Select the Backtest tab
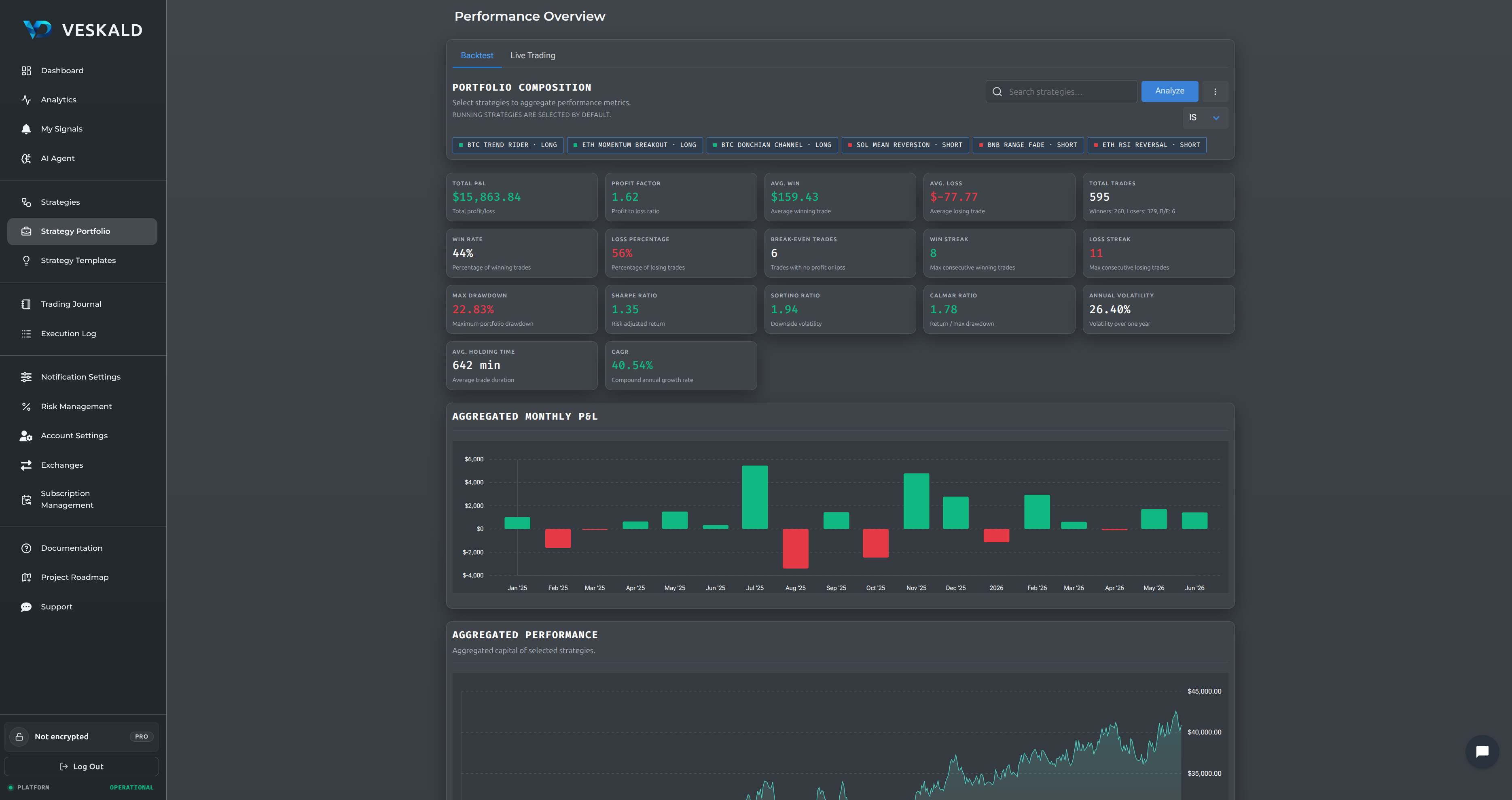This screenshot has width=1512, height=800. click(x=476, y=56)
